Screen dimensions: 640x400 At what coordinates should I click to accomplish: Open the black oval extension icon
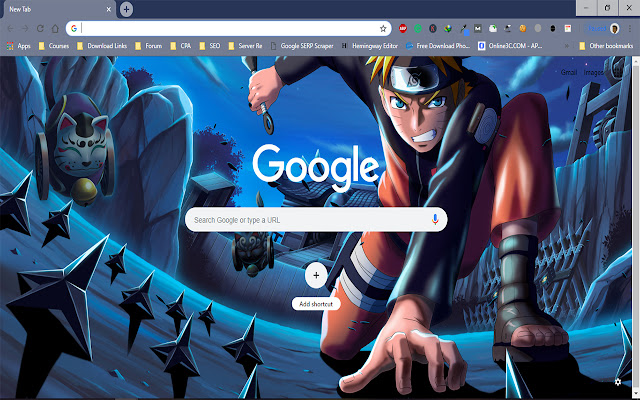point(553,28)
